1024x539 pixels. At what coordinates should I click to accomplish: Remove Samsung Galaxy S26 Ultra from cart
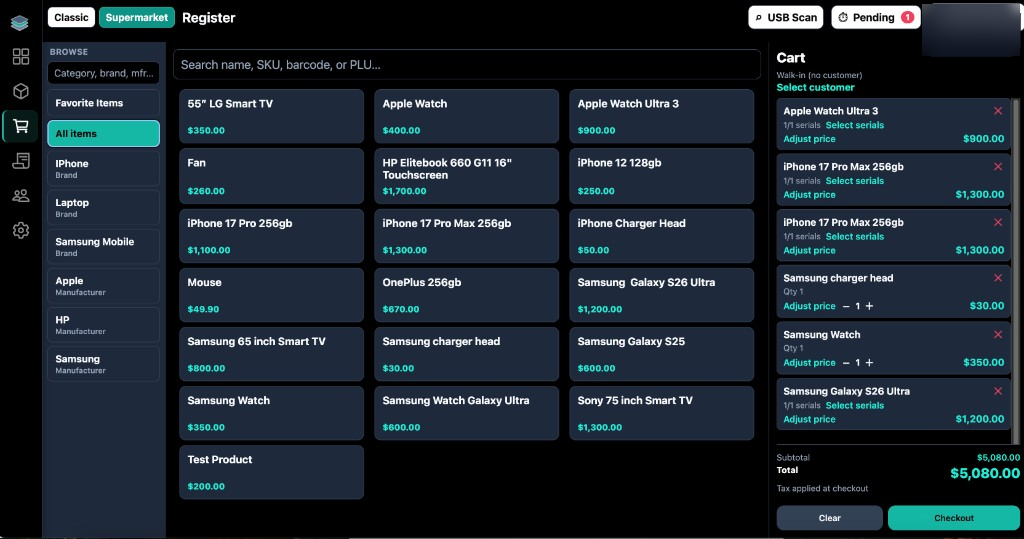click(x=998, y=391)
